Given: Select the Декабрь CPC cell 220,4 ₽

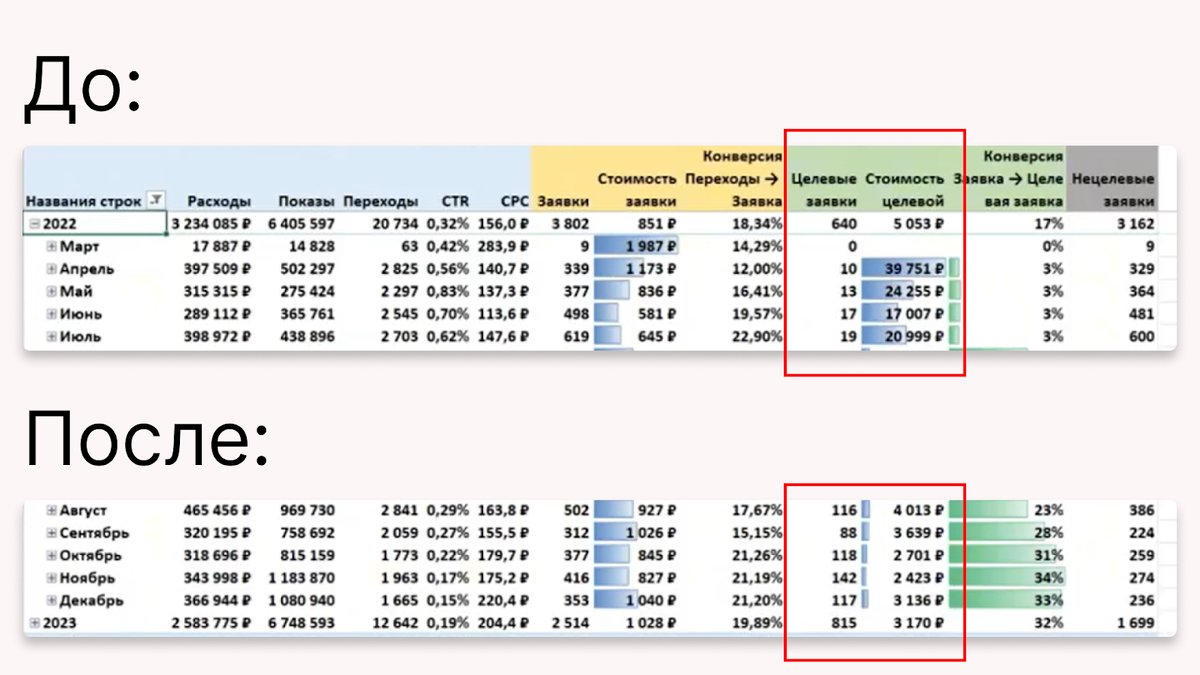Looking at the screenshot, I should [503, 601].
